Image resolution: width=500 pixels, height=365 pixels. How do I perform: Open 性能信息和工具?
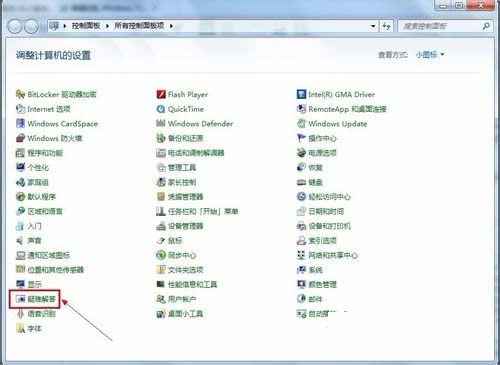point(187,284)
